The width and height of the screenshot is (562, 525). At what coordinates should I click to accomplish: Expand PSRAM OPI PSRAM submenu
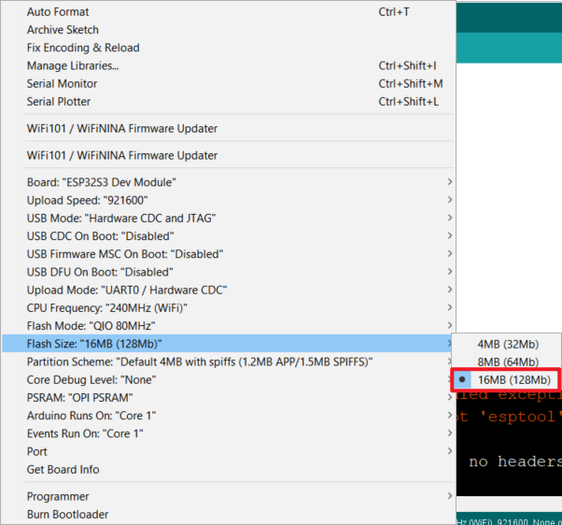click(x=229, y=397)
